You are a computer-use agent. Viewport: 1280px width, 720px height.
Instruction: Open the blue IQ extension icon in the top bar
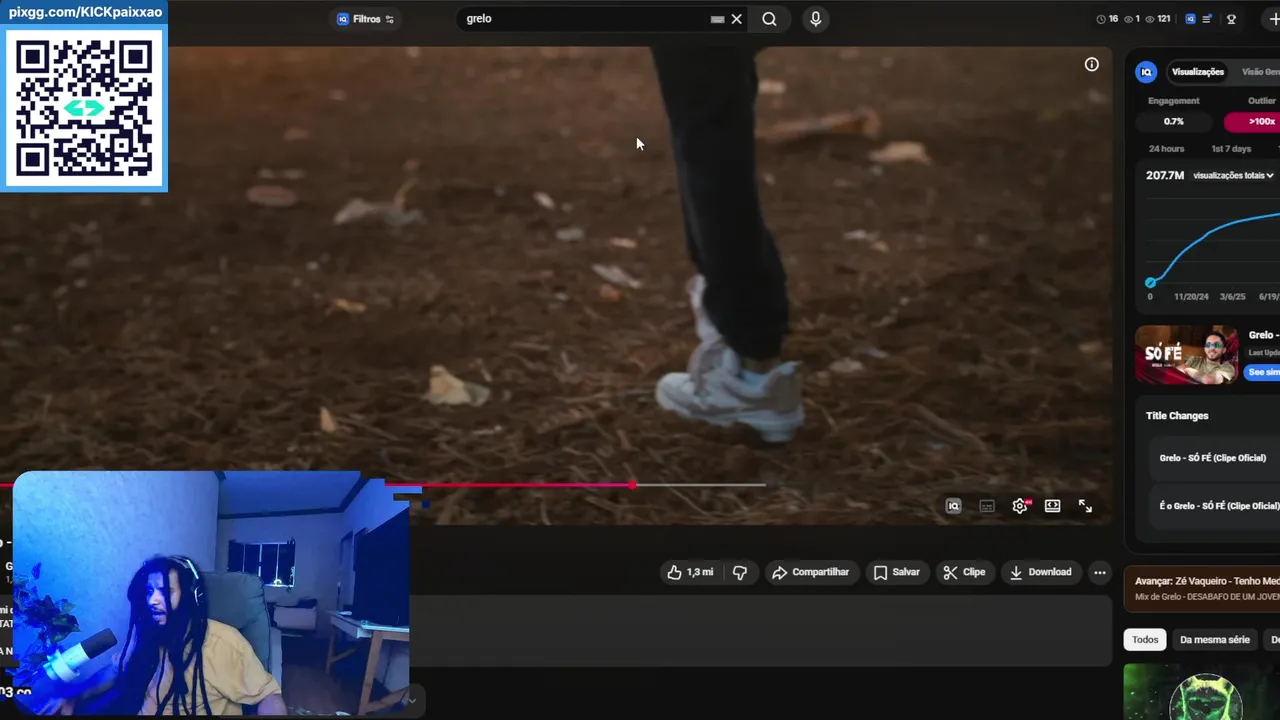(x=1190, y=19)
